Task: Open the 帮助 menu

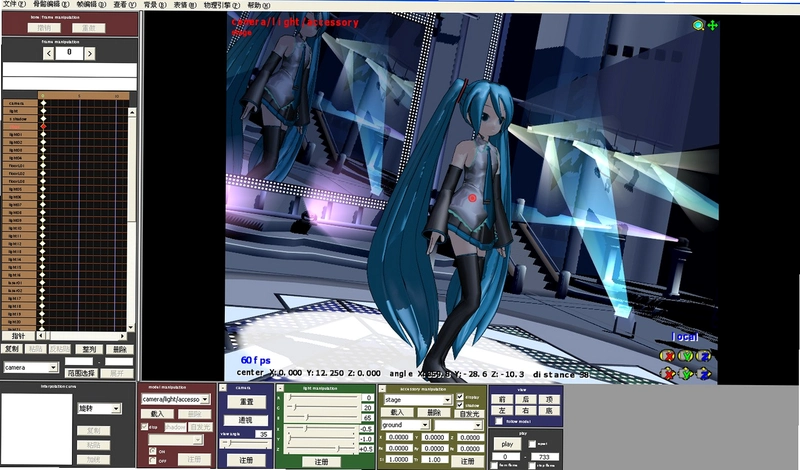Action: click(258, 5)
